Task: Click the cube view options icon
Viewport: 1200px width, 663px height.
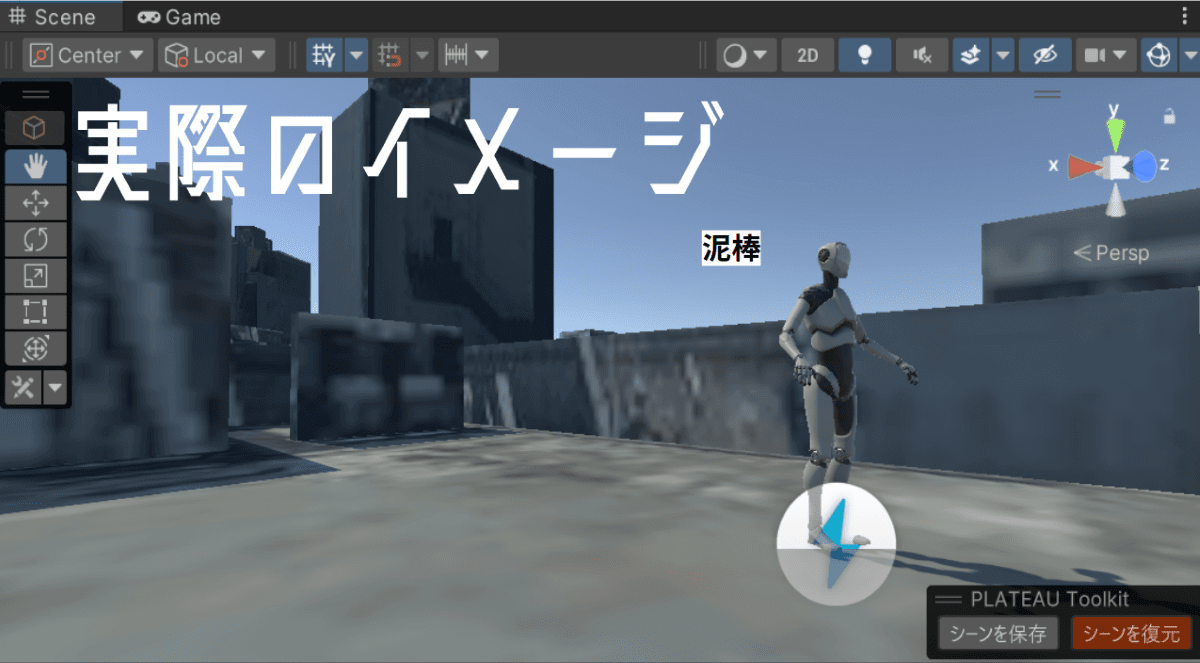Action: [36, 128]
